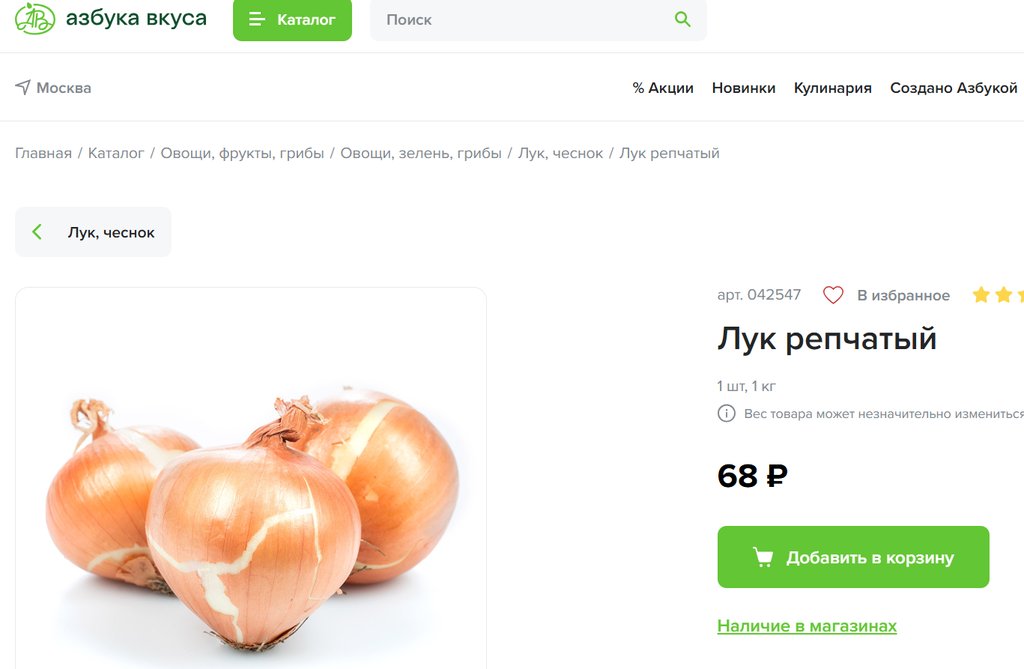Open Наличие в магазинах link
Viewport: 1024px width, 669px height.
click(x=807, y=626)
